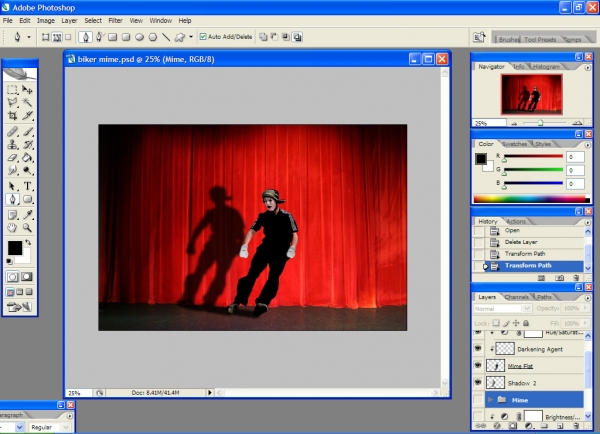Click the Brushes tab in palette well
This screenshot has height=434, width=600.
[x=509, y=39]
